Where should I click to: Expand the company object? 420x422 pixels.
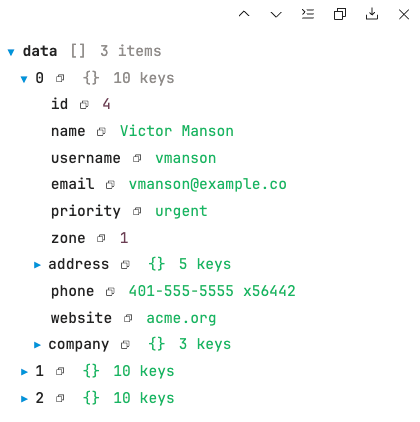coord(37,345)
